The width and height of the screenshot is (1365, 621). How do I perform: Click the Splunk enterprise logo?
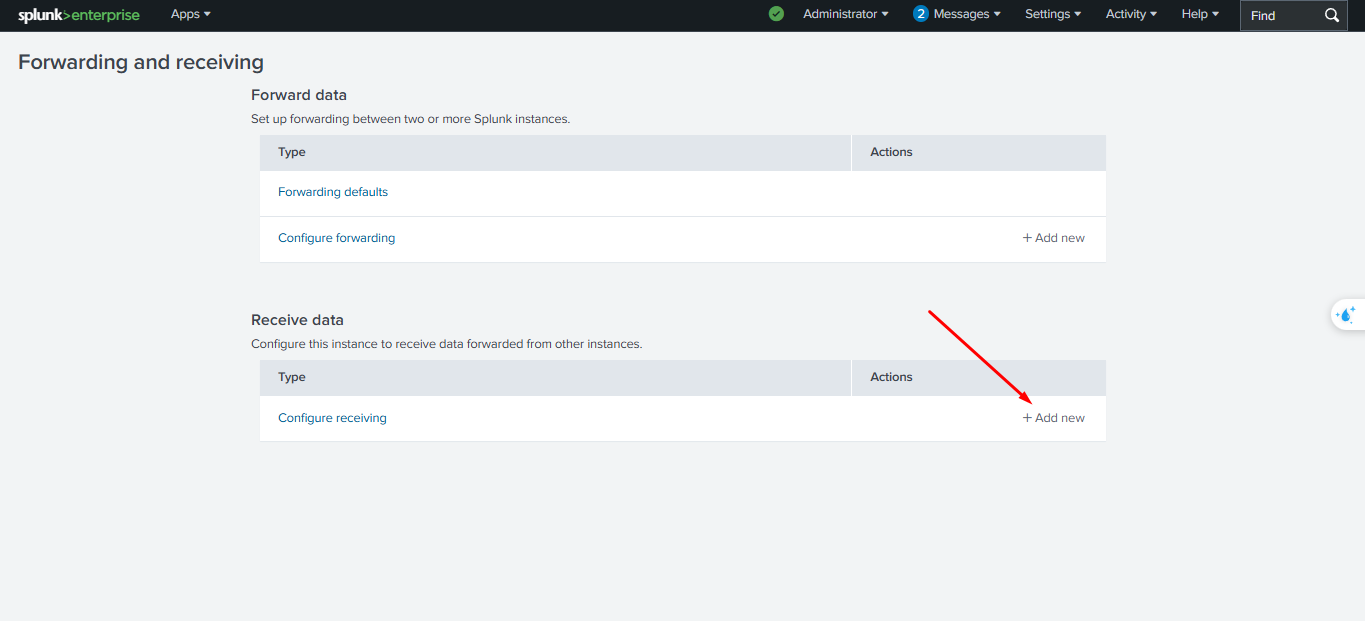click(79, 15)
